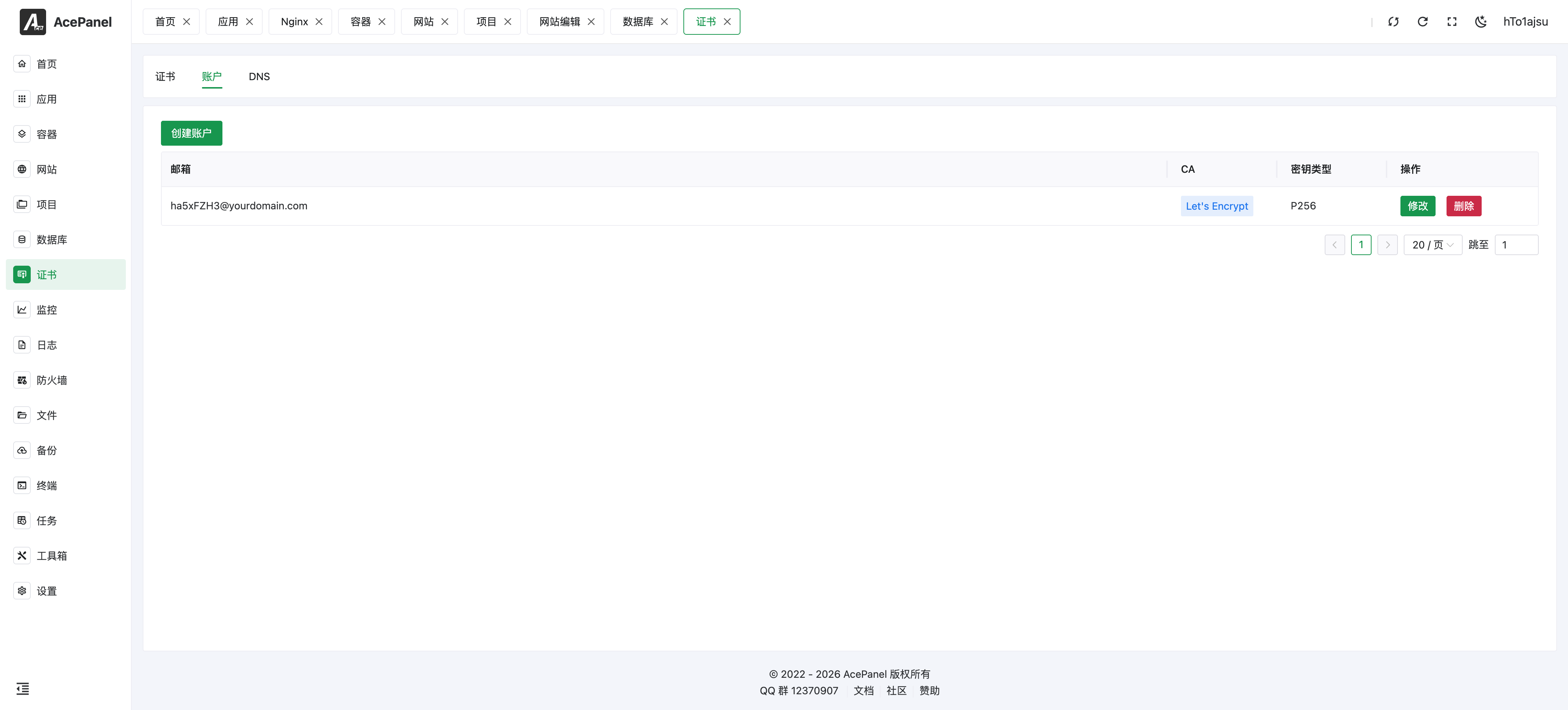Collapse the sidebar menu

coord(23,689)
